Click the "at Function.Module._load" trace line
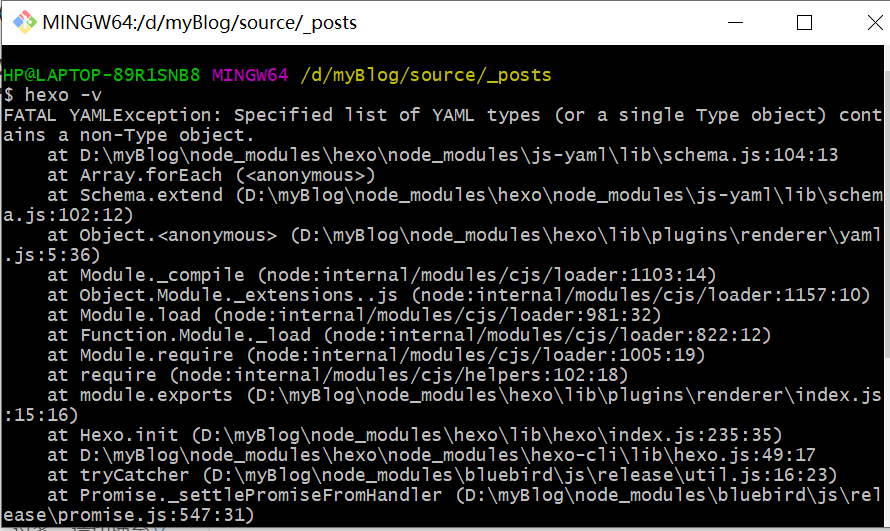The width and height of the screenshot is (890, 531). coord(409,335)
